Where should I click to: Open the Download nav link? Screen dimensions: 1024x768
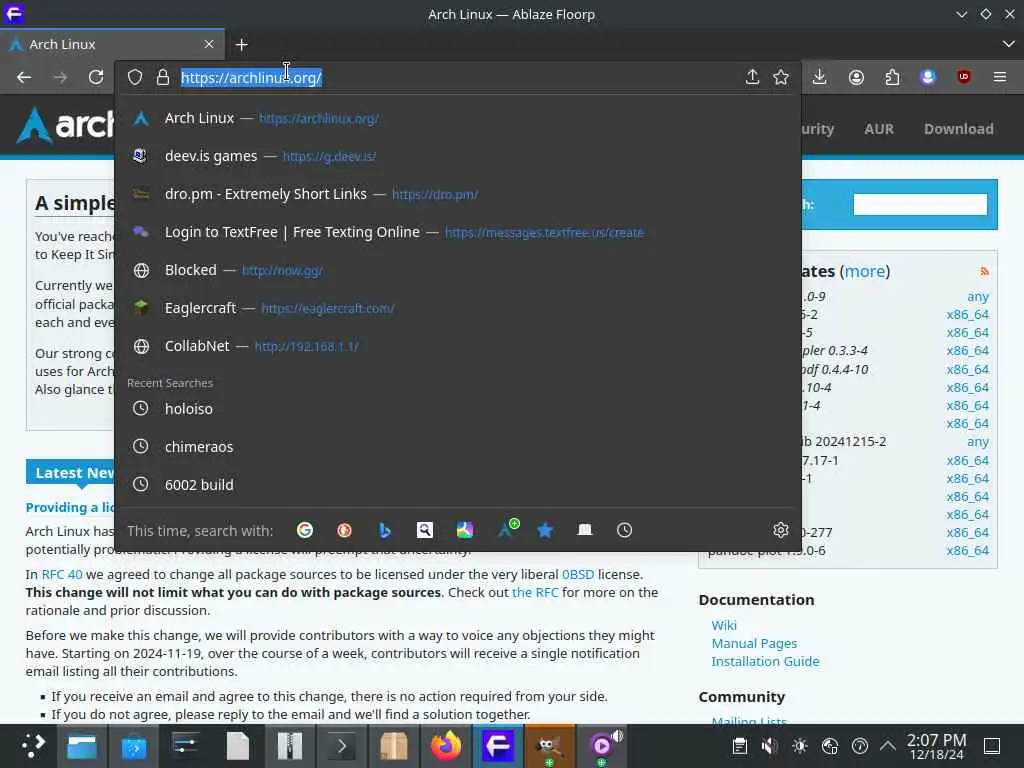(958, 129)
